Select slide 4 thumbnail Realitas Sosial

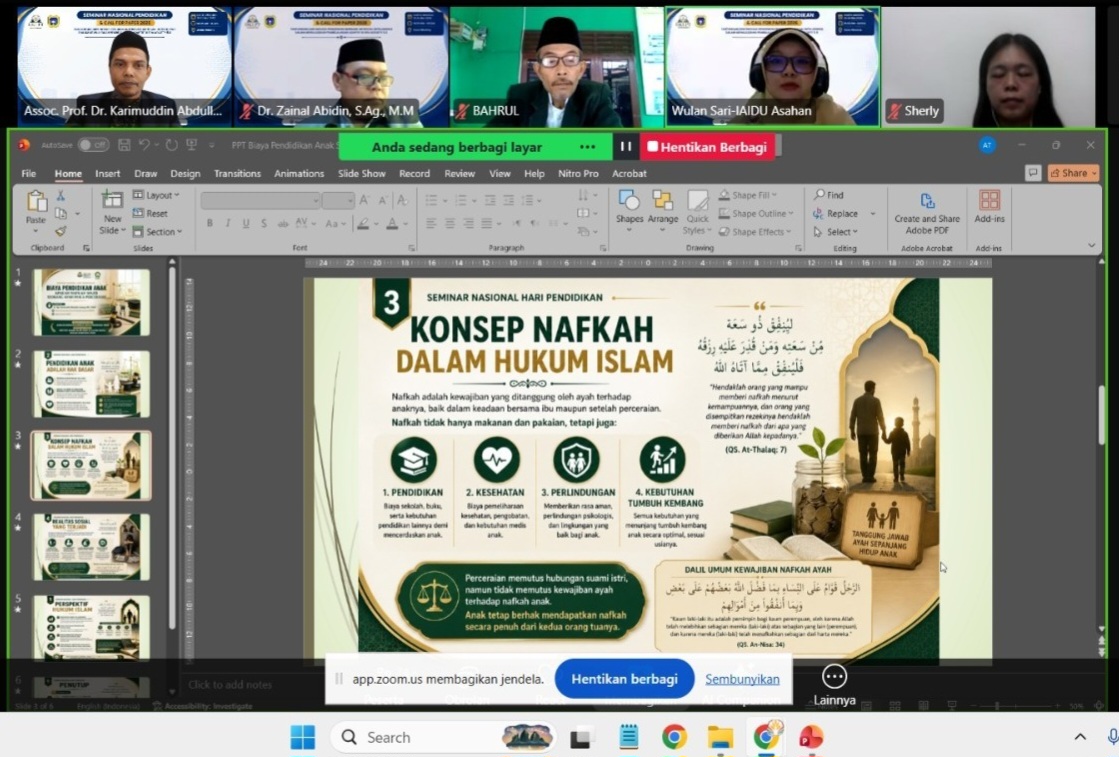pyautogui.click(x=91, y=547)
